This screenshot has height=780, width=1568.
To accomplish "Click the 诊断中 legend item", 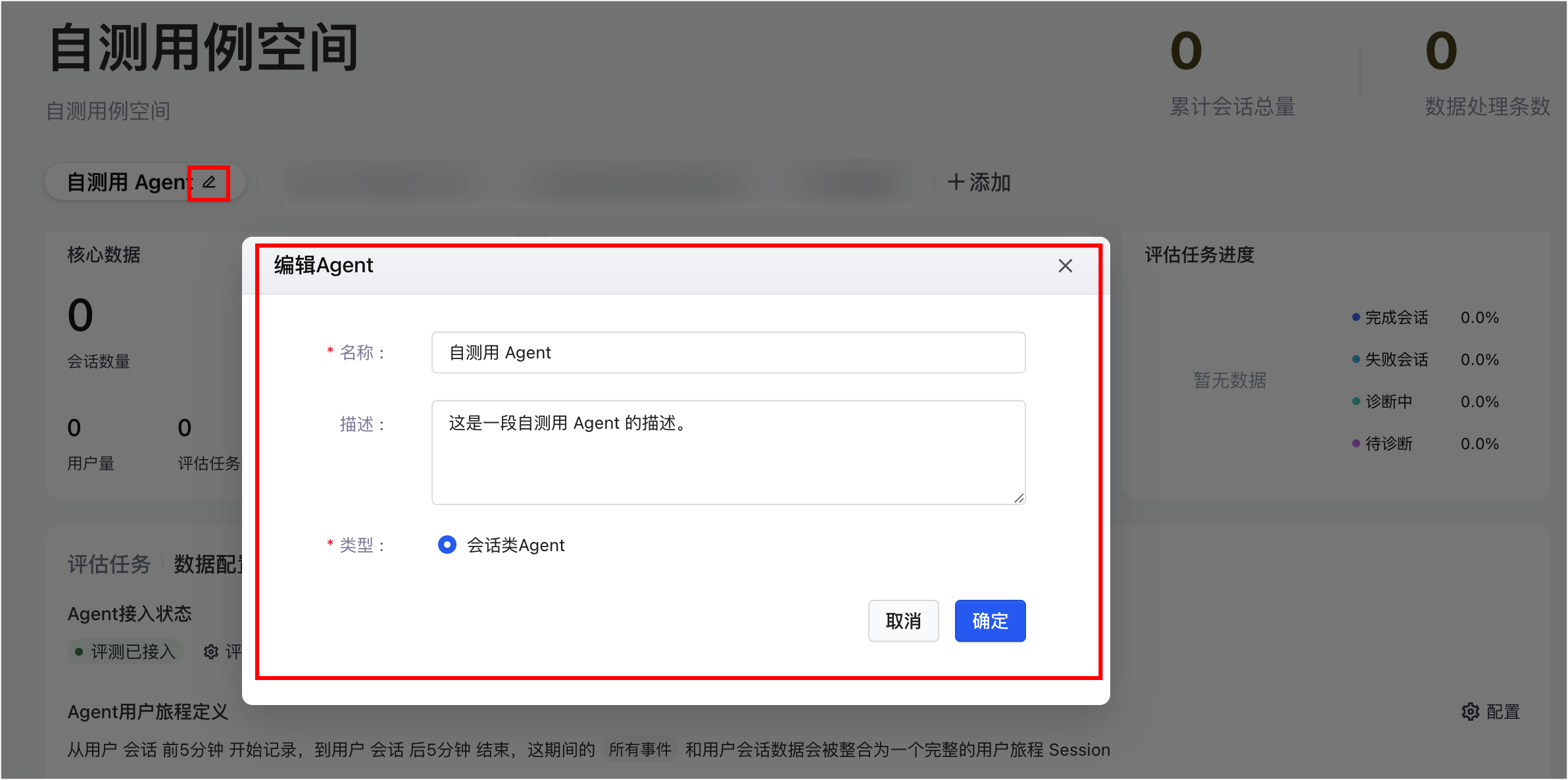I will [x=1388, y=402].
